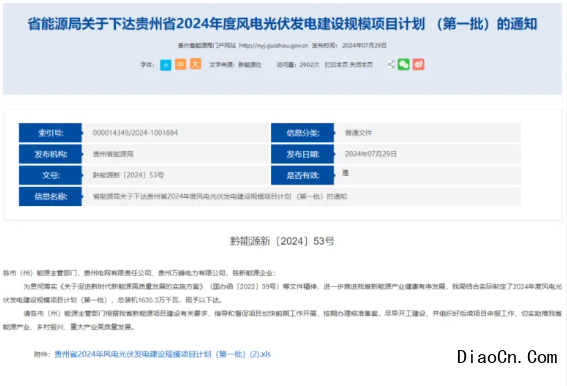Click the document number 黔能源新〔2024〕53号 heading
The width and height of the screenshot is (567, 386).
tap(282, 241)
